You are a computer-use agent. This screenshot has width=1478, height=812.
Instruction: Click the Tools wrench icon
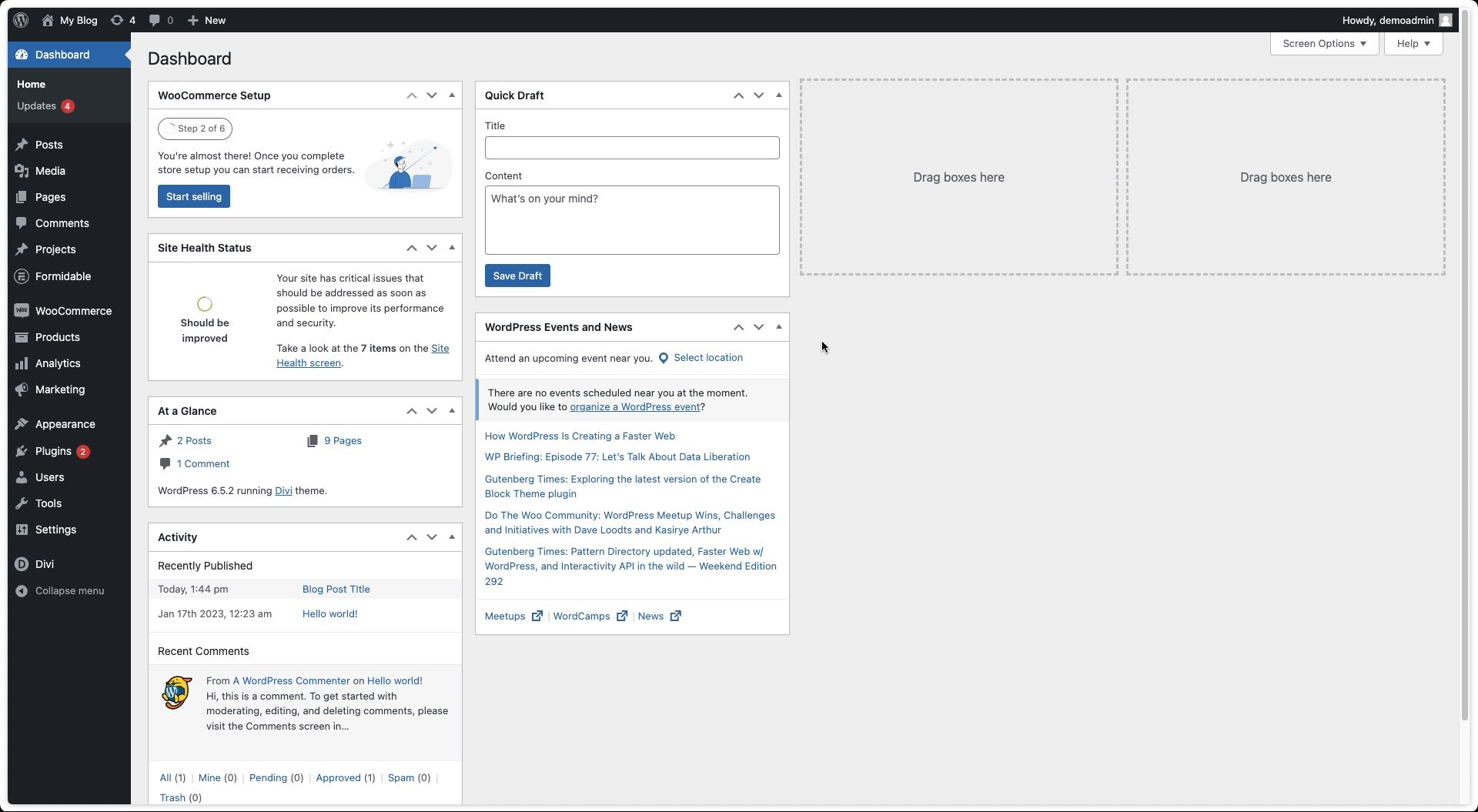click(x=22, y=503)
